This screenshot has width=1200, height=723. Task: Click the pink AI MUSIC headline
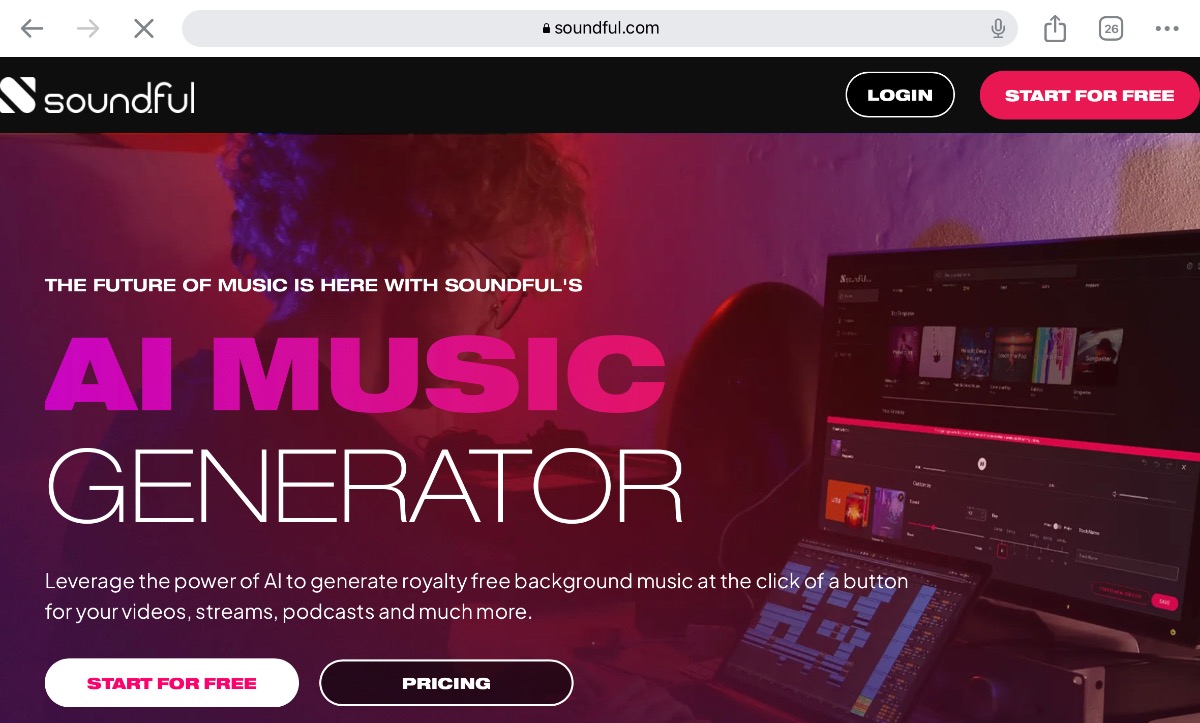point(355,372)
